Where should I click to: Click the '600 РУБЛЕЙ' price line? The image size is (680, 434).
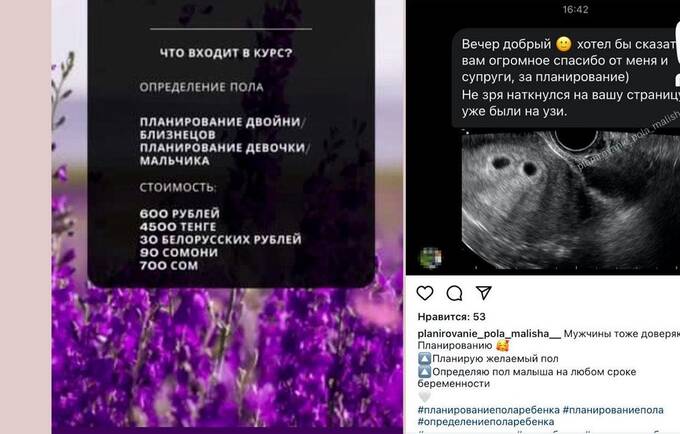click(x=180, y=214)
